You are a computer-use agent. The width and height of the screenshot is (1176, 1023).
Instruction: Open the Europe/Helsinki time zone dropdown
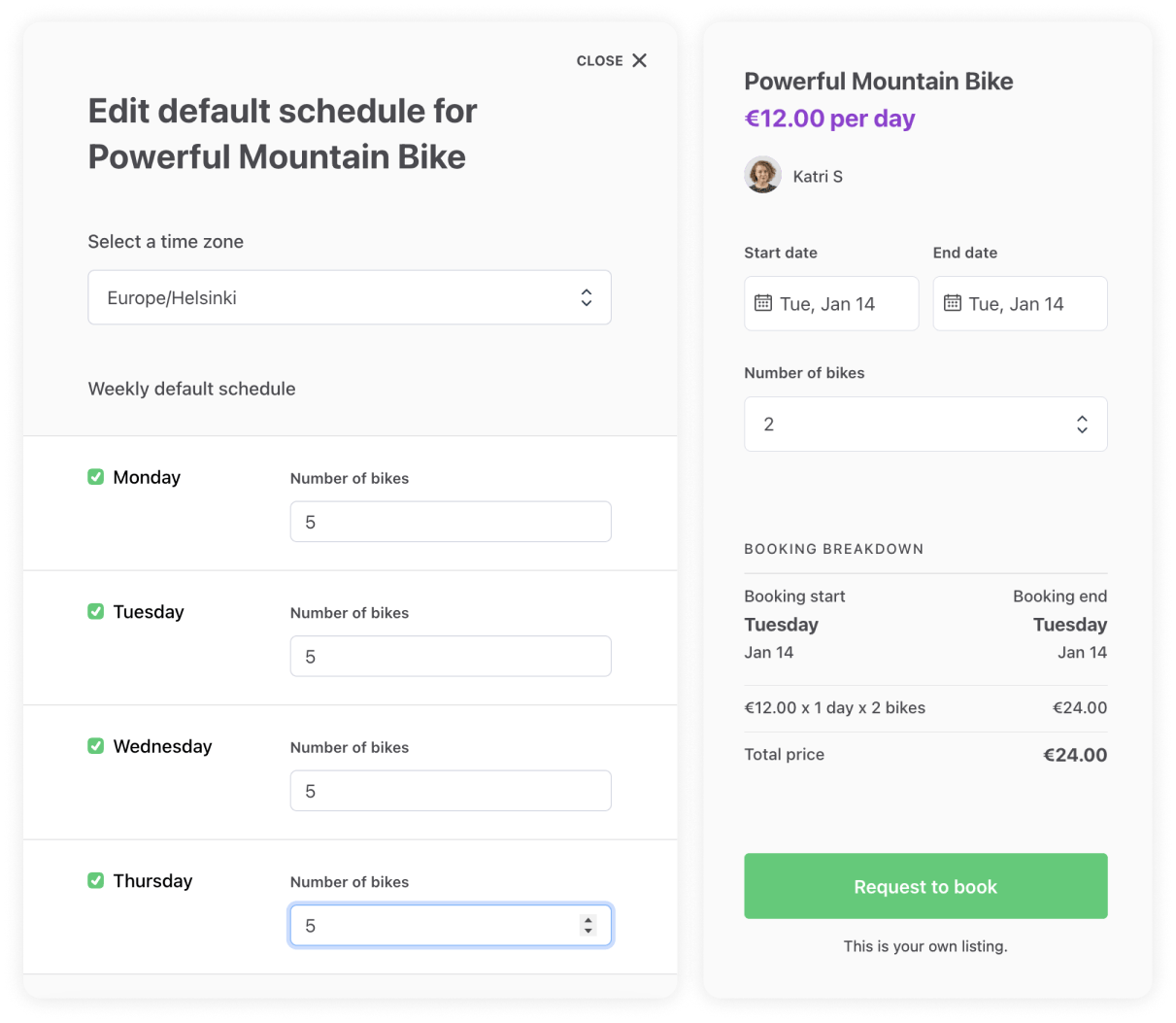pyautogui.click(x=350, y=297)
